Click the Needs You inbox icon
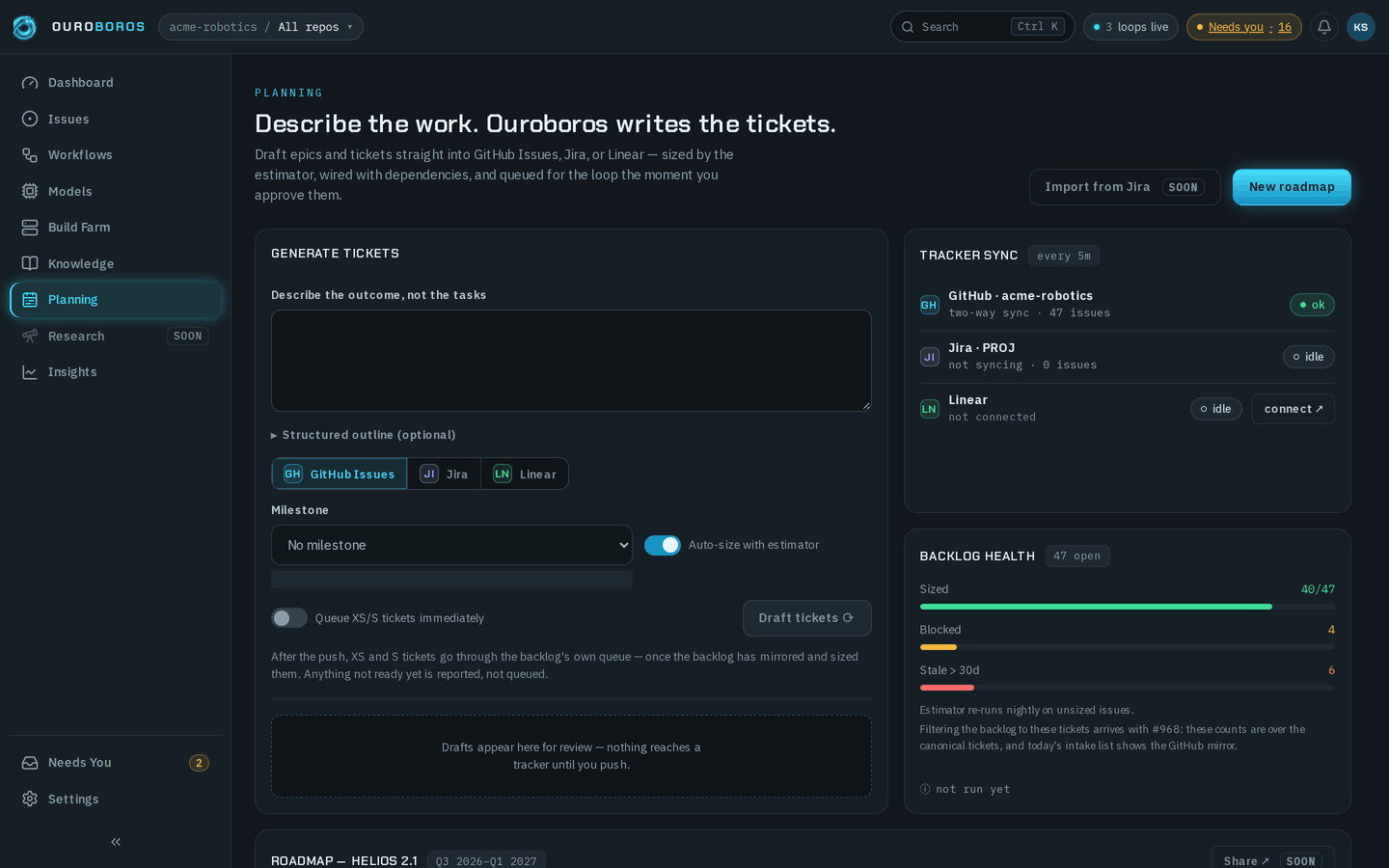This screenshot has height=868, width=1389. click(x=30, y=763)
